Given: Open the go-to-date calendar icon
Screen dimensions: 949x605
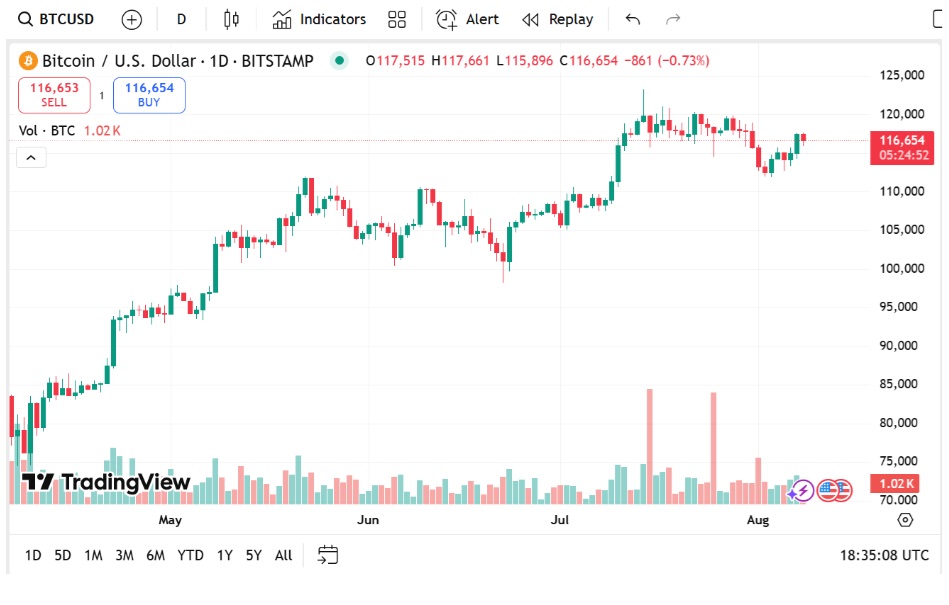Looking at the screenshot, I should point(327,555).
